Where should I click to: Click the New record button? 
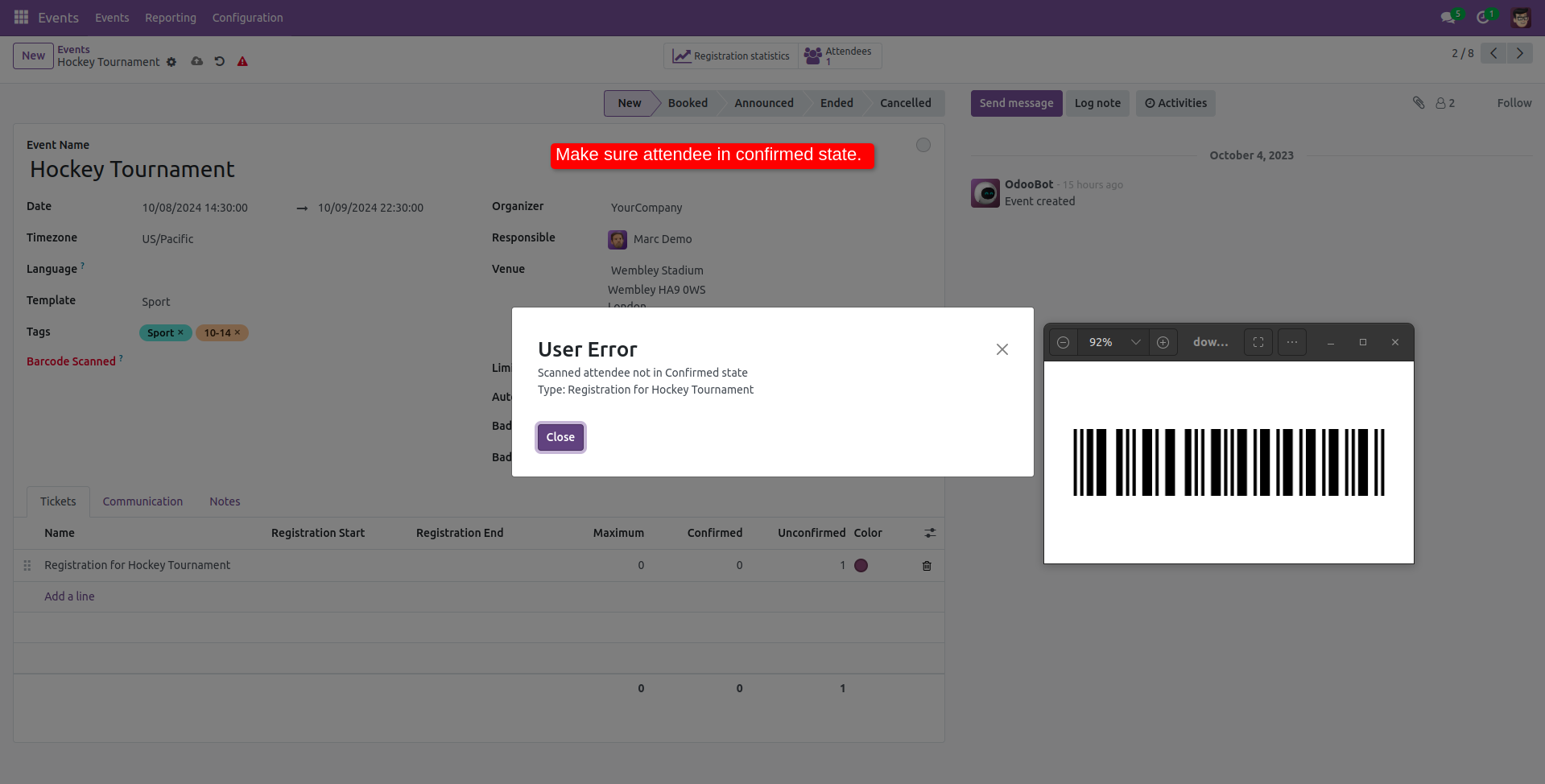pyautogui.click(x=33, y=56)
